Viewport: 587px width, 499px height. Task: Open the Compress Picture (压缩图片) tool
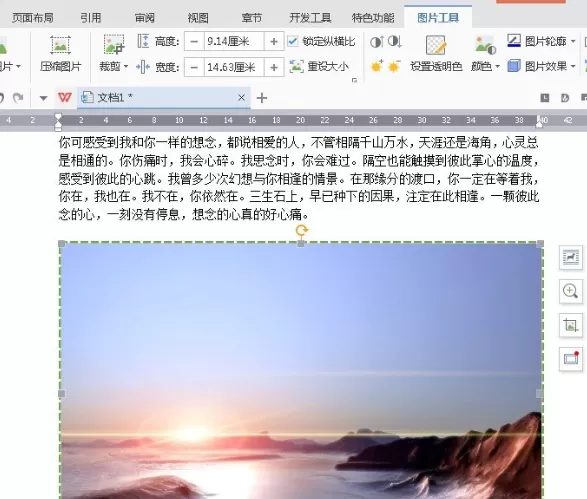60,53
